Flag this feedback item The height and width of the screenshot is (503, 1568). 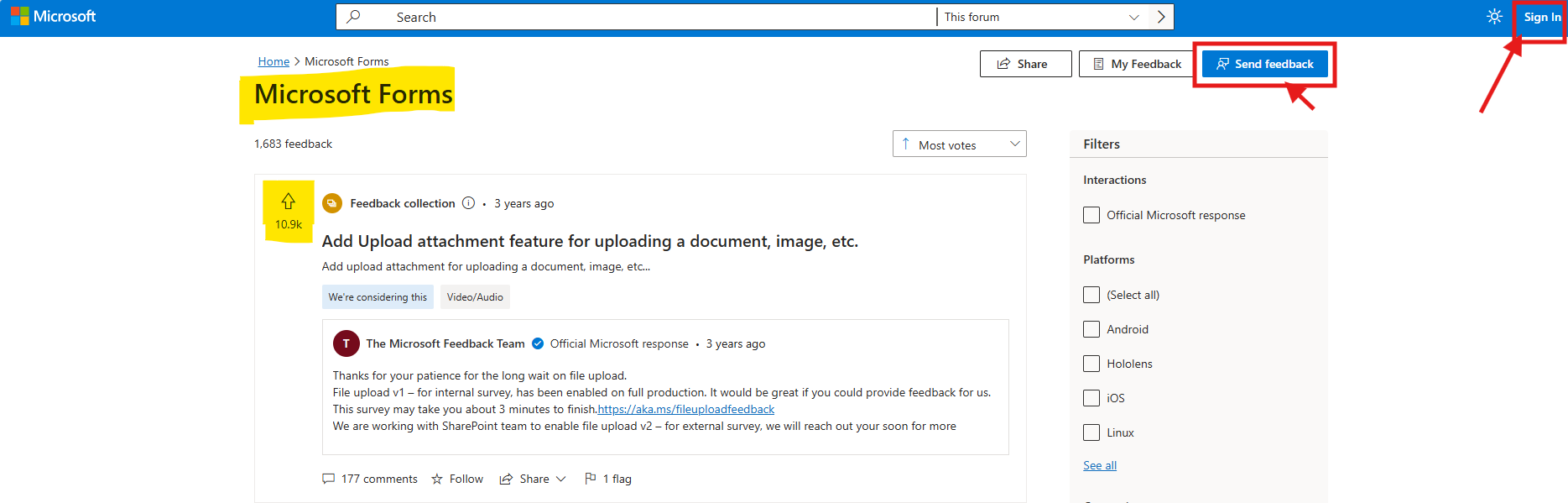[x=608, y=479]
